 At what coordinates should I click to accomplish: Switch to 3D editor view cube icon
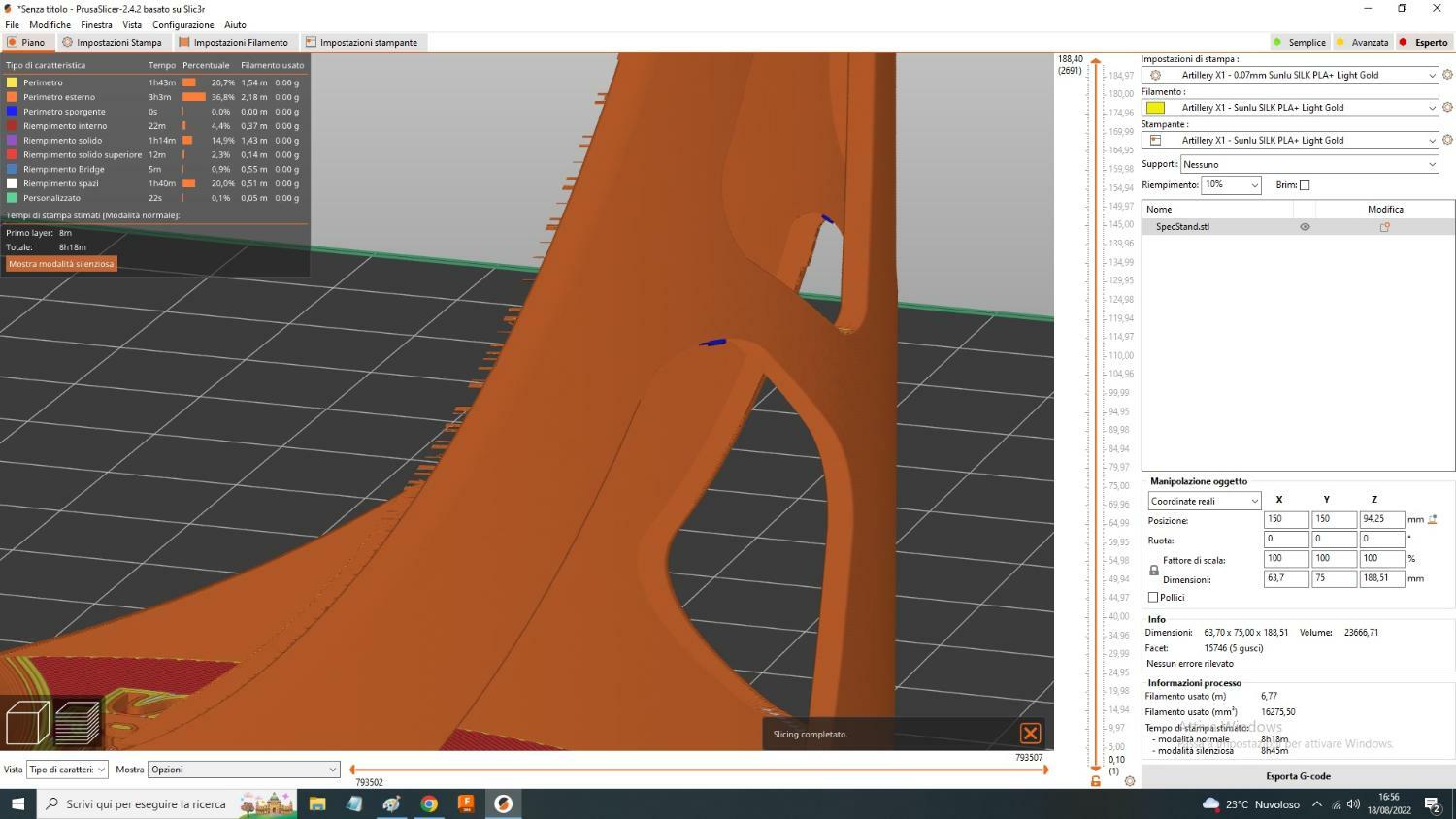(27, 723)
